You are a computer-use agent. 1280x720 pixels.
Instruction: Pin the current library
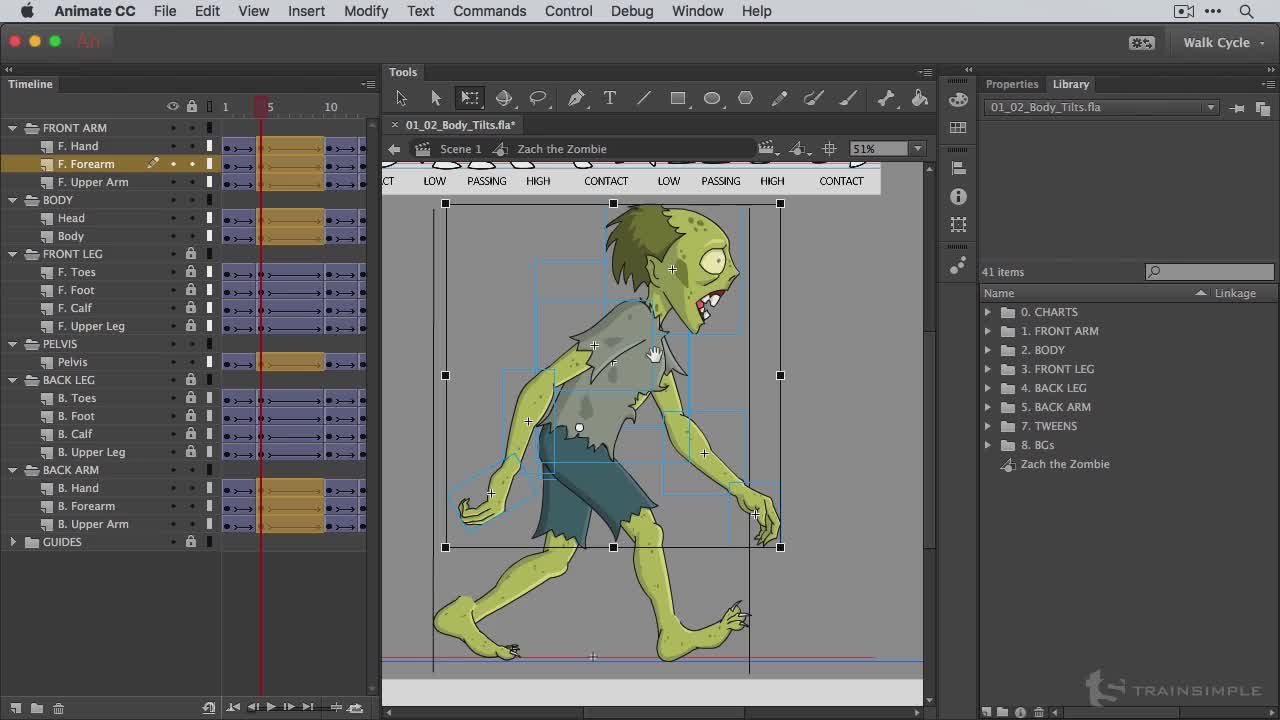1238,108
